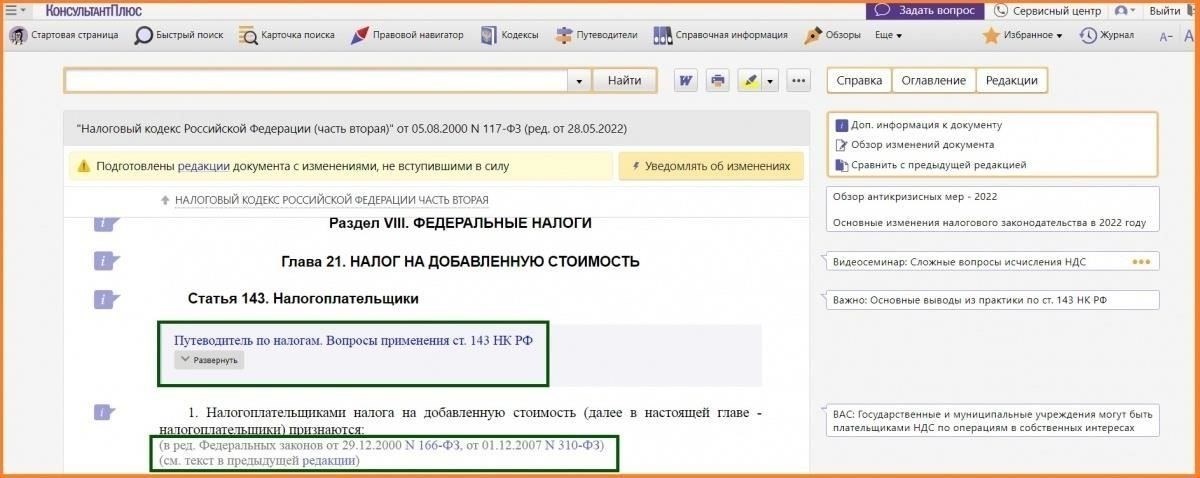Open Доп. информация к документу
The image size is (1200, 478).
[919, 125]
